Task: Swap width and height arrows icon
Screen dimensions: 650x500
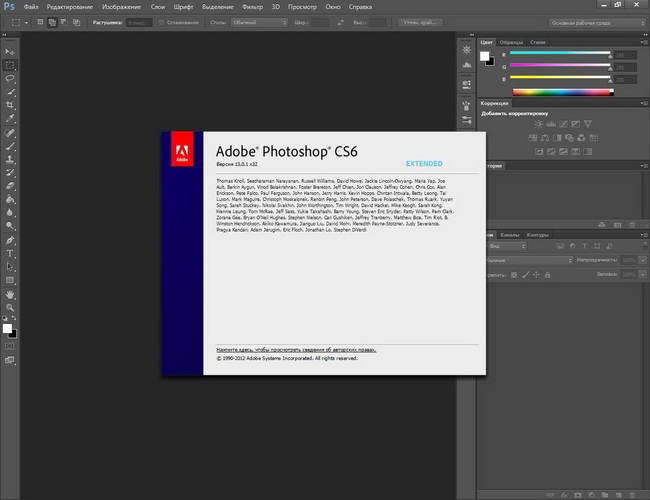Action: click(341, 22)
